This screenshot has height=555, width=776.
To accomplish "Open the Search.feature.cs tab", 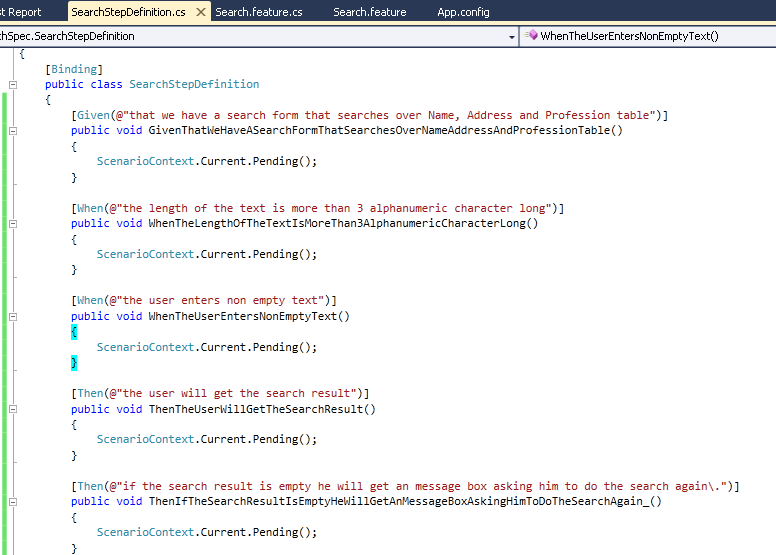I will point(259,12).
